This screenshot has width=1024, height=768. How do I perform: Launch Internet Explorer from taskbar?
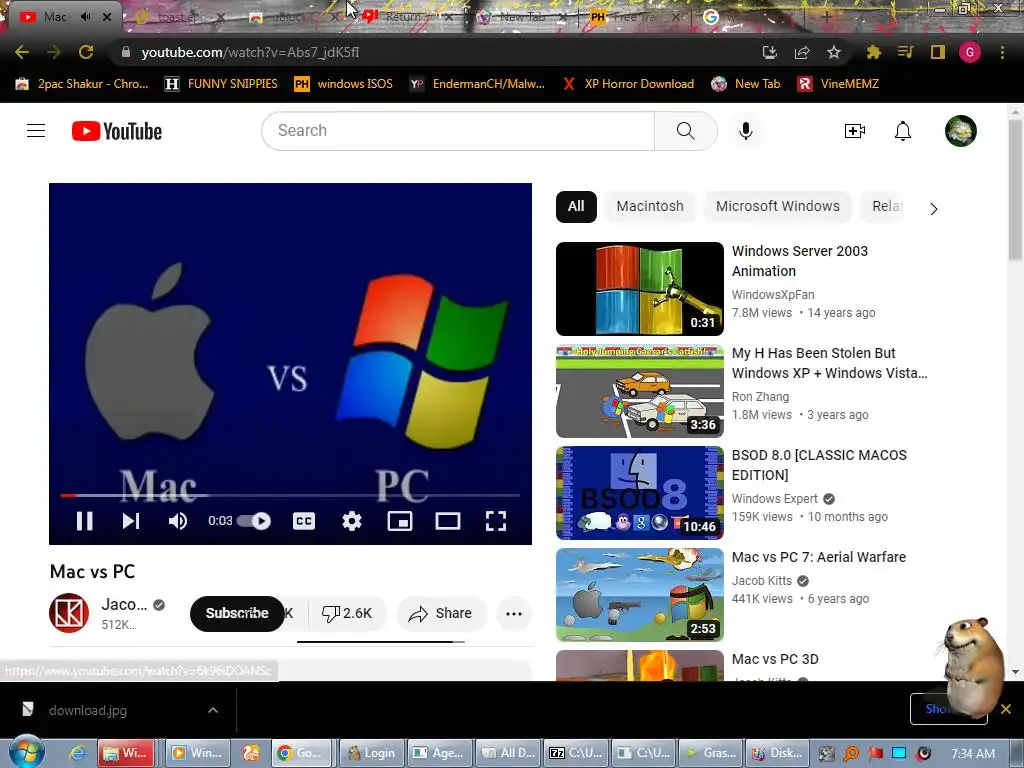coord(77,753)
